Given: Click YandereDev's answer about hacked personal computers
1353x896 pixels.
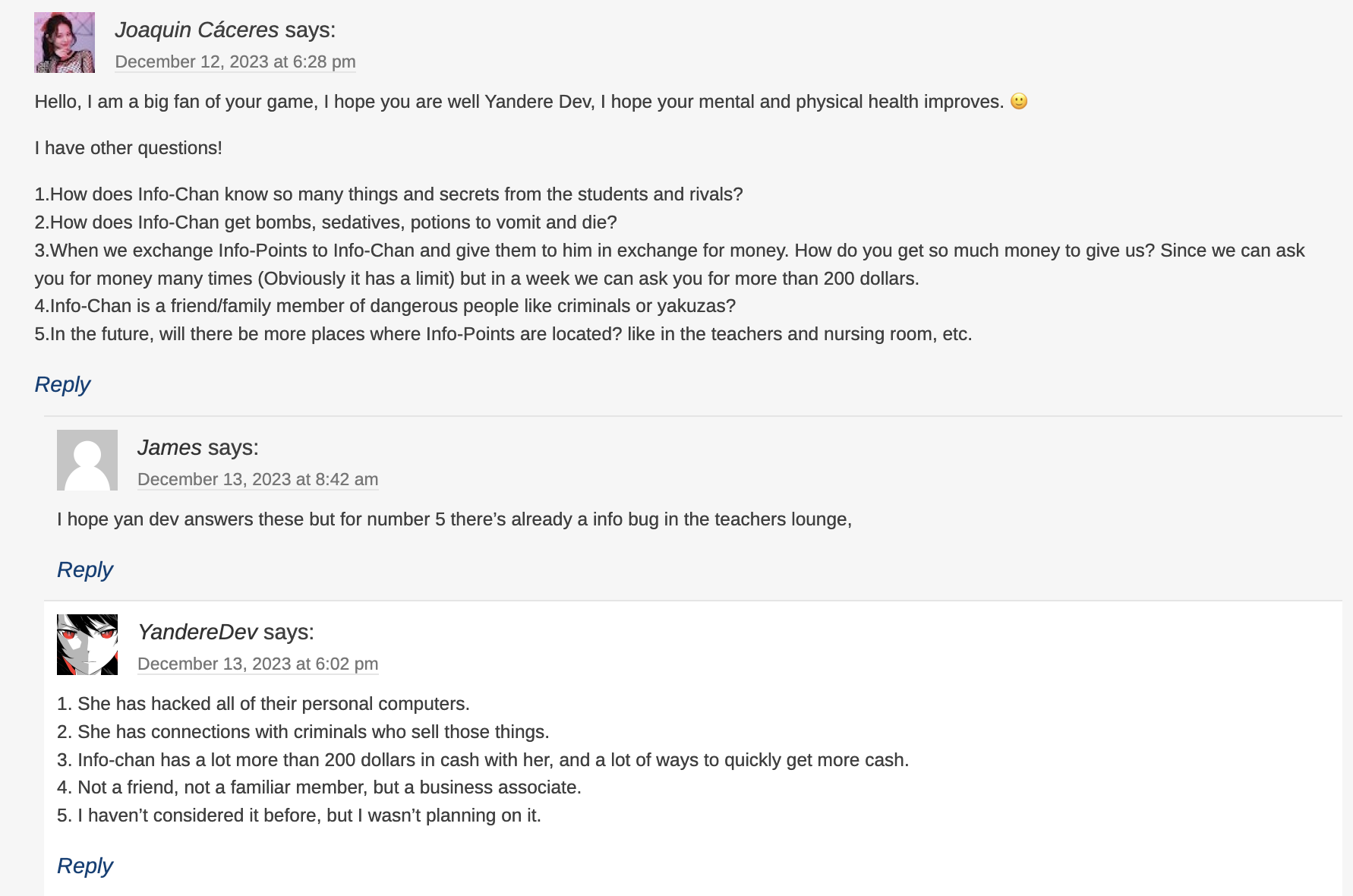Looking at the screenshot, I should (263, 704).
